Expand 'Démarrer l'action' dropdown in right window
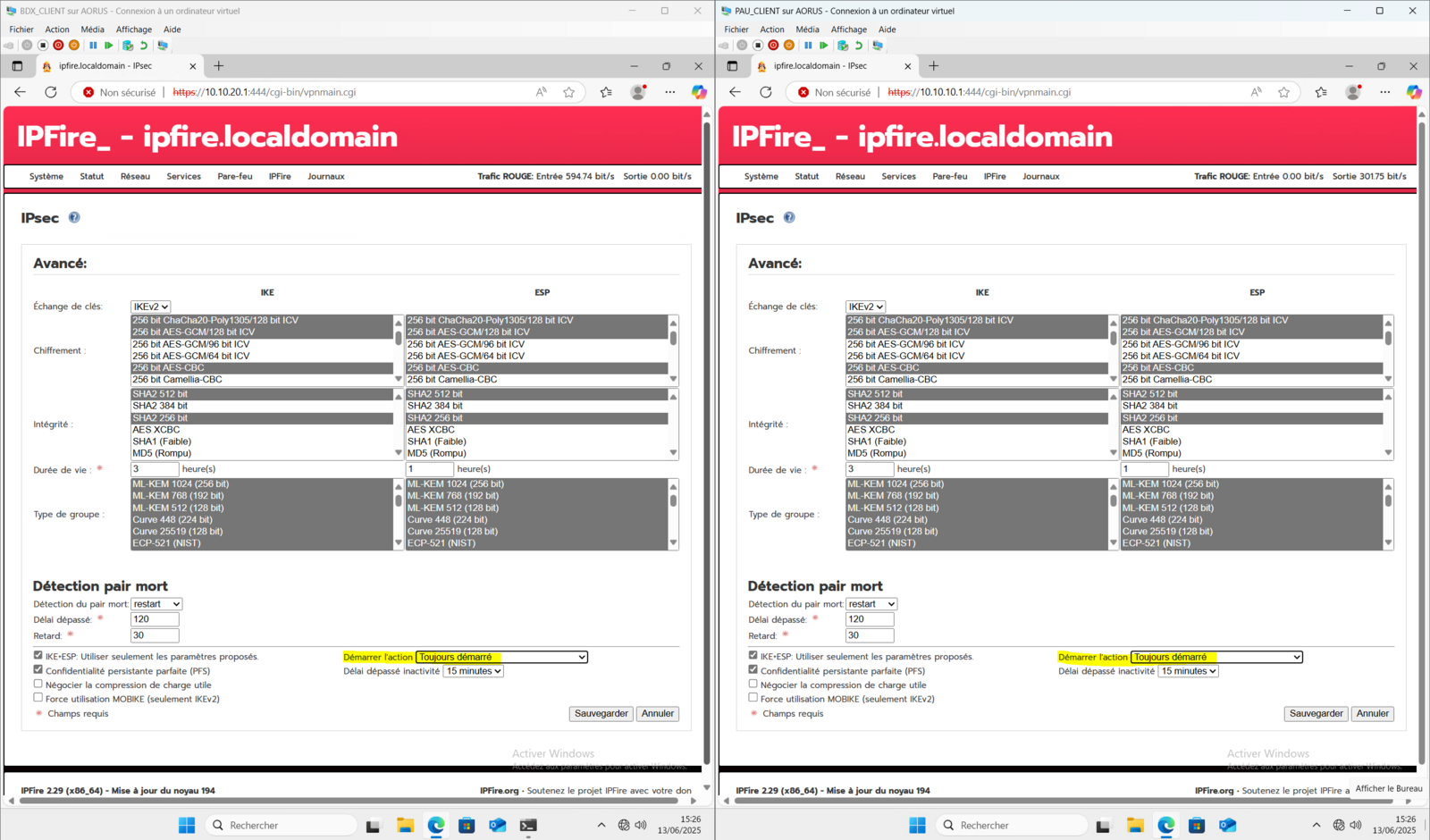This screenshot has height=840, width=1430. point(1216,657)
